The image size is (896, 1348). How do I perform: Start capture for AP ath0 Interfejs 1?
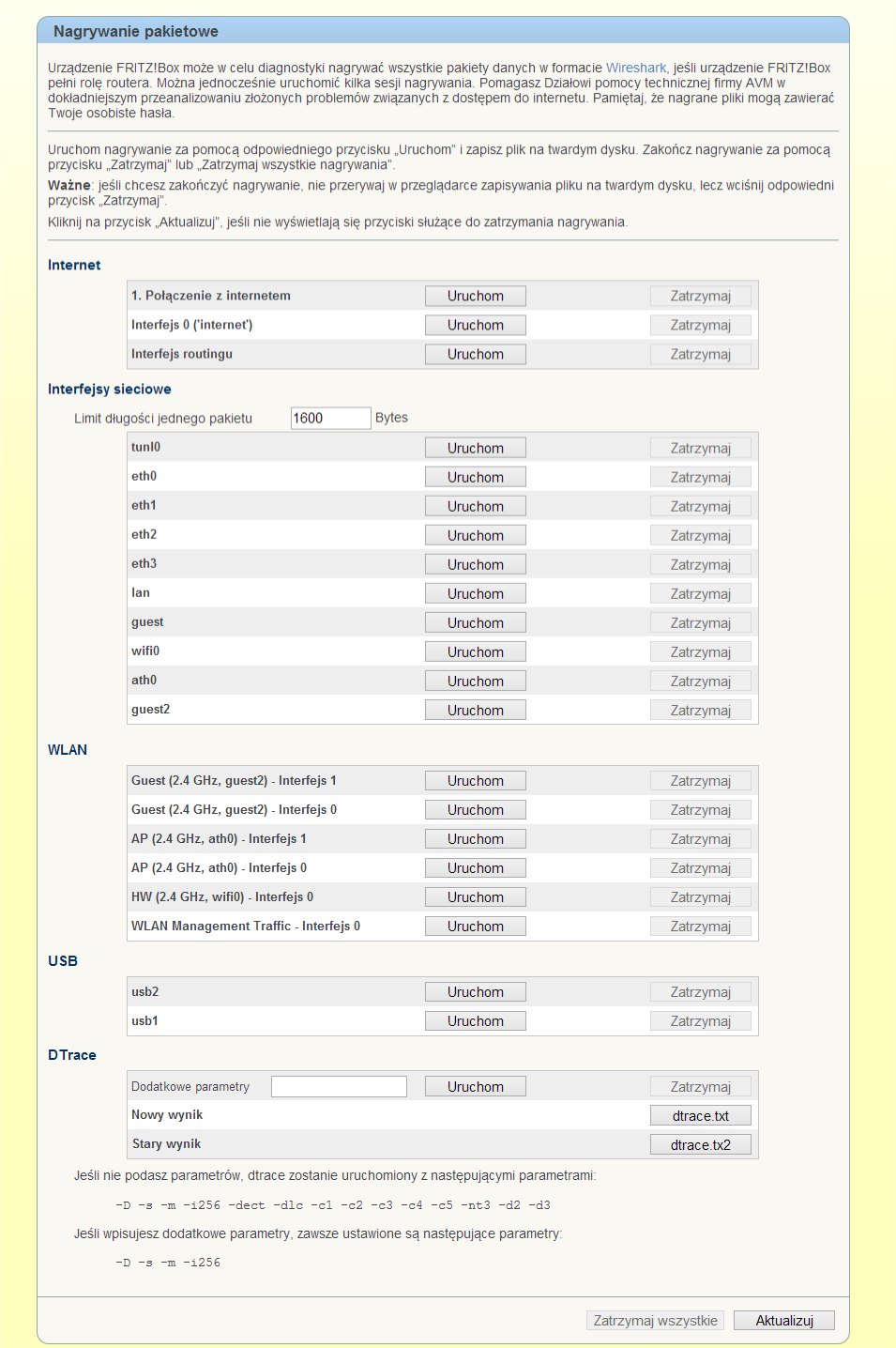pyautogui.click(x=475, y=838)
